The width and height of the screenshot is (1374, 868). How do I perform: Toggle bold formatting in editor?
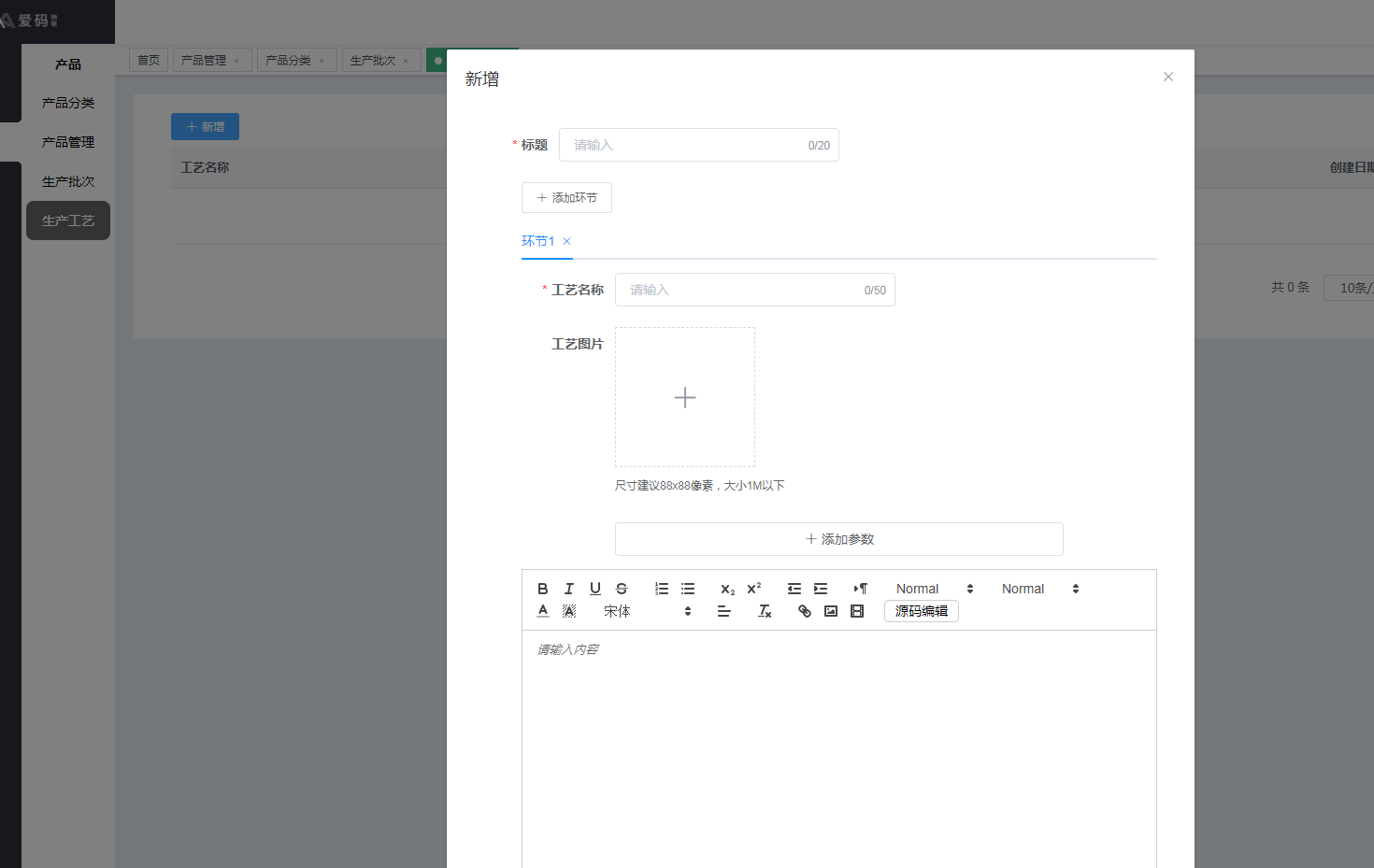[x=542, y=589]
